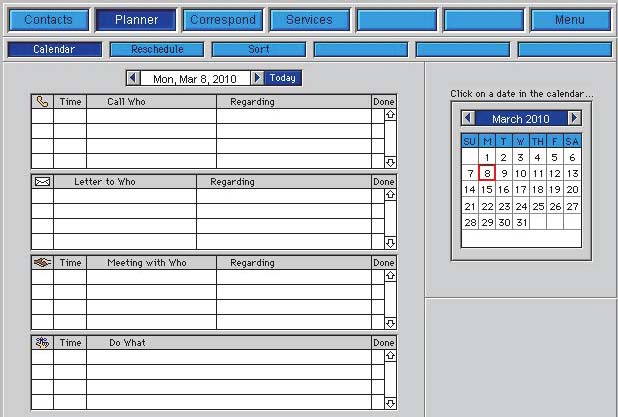The width and height of the screenshot is (618, 417).
Task: Click the handshake icon in meetings table
Action: coord(42,262)
